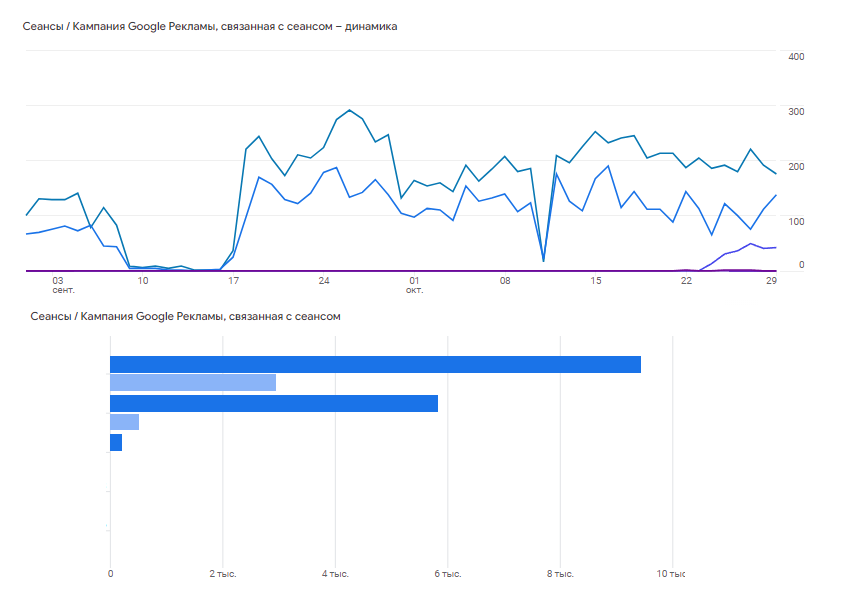Click the highest peak of the teal line
Image resolution: width=842 pixels, height=606 pixels.
[350, 110]
